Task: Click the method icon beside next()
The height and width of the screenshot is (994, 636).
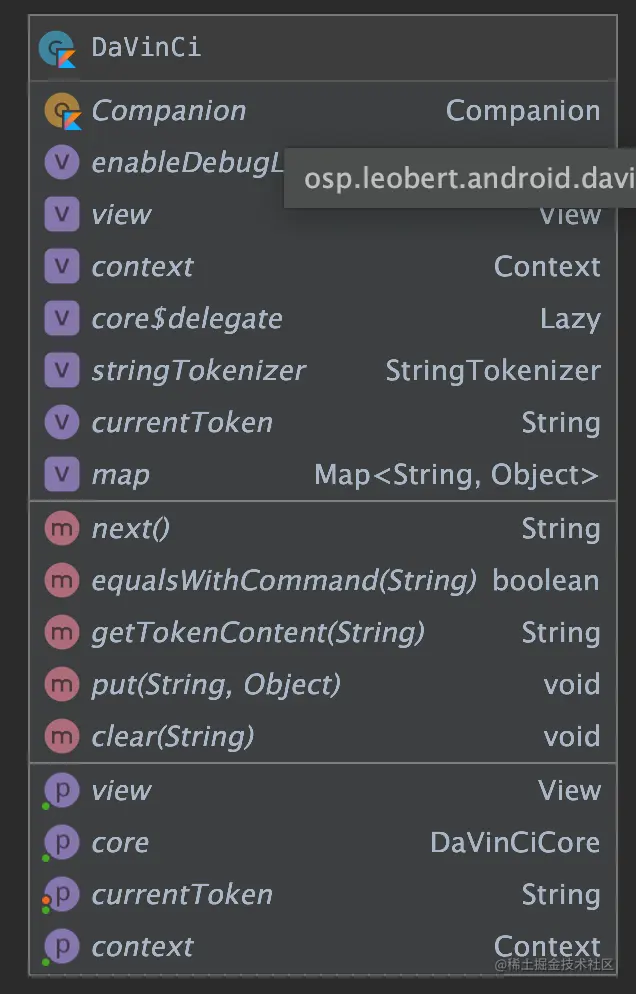Action: click(61, 528)
